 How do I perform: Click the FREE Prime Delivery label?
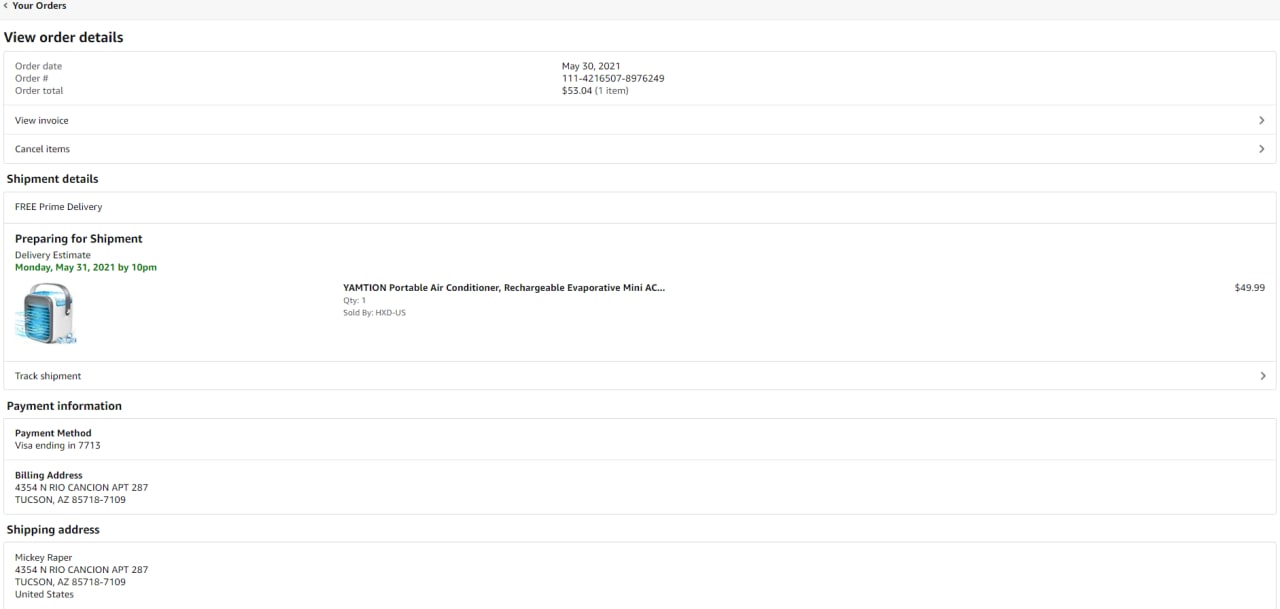(x=59, y=207)
